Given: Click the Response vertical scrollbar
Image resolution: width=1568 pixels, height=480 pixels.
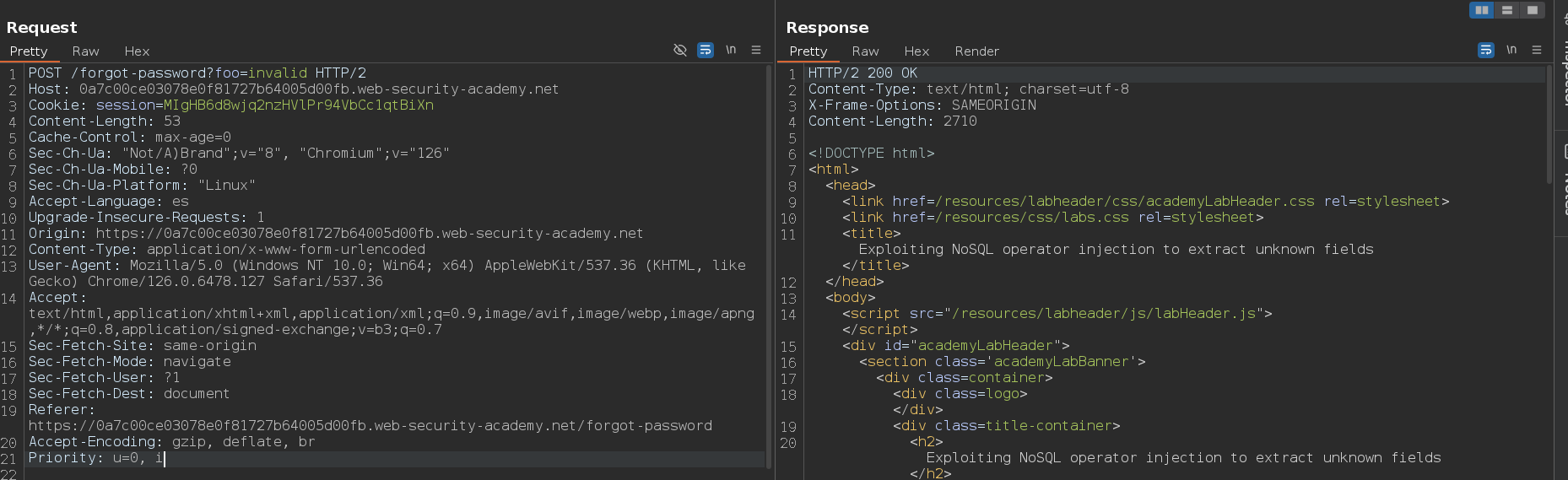Looking at the screenshot, I should pos(1549,125).
